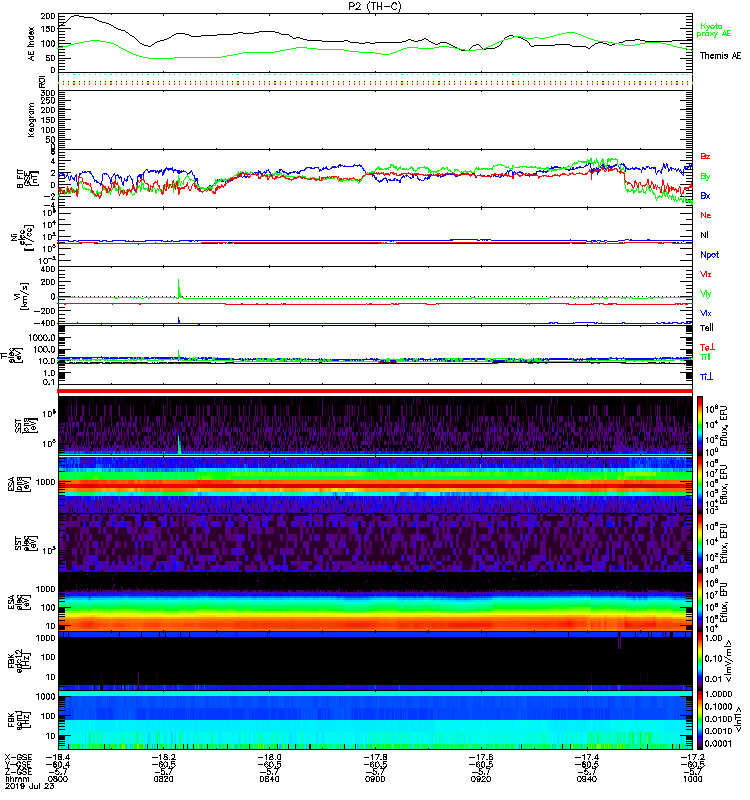Click the green By legend label
This screenshot has height=800, width=750.
(x=705, y=177)
